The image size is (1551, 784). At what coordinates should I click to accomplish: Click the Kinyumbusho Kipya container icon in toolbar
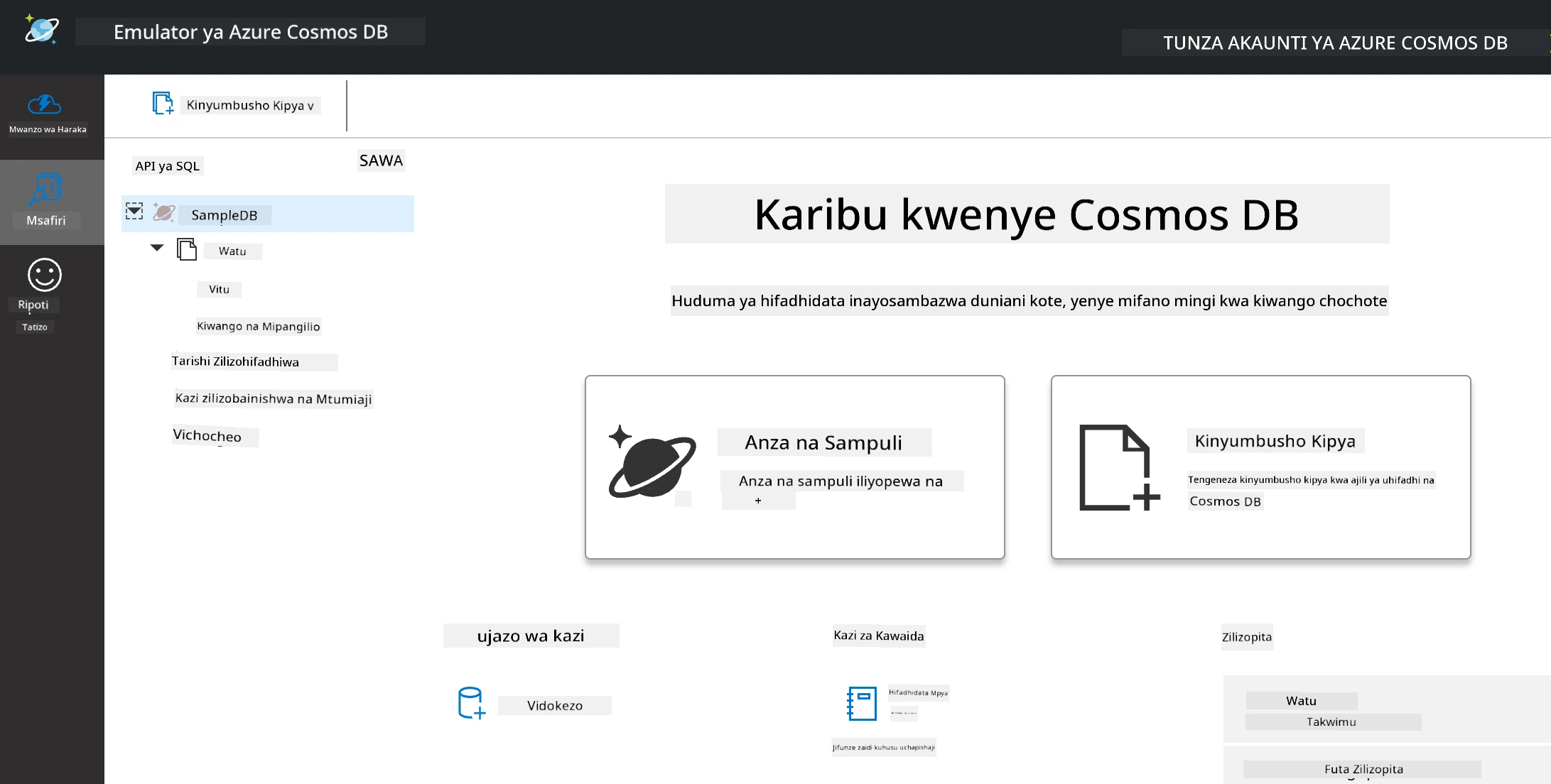point(163,104)
